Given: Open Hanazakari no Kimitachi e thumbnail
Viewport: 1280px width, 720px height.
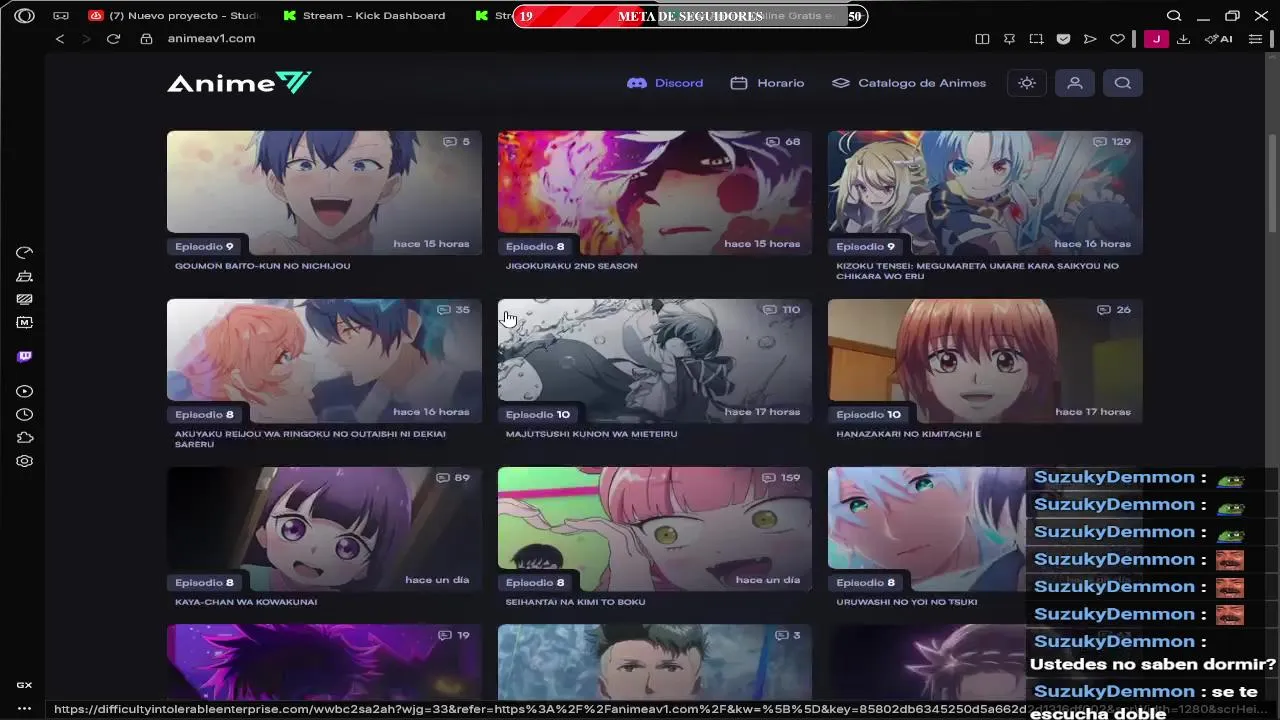Looking at the screenshot, I should (985, 361).
